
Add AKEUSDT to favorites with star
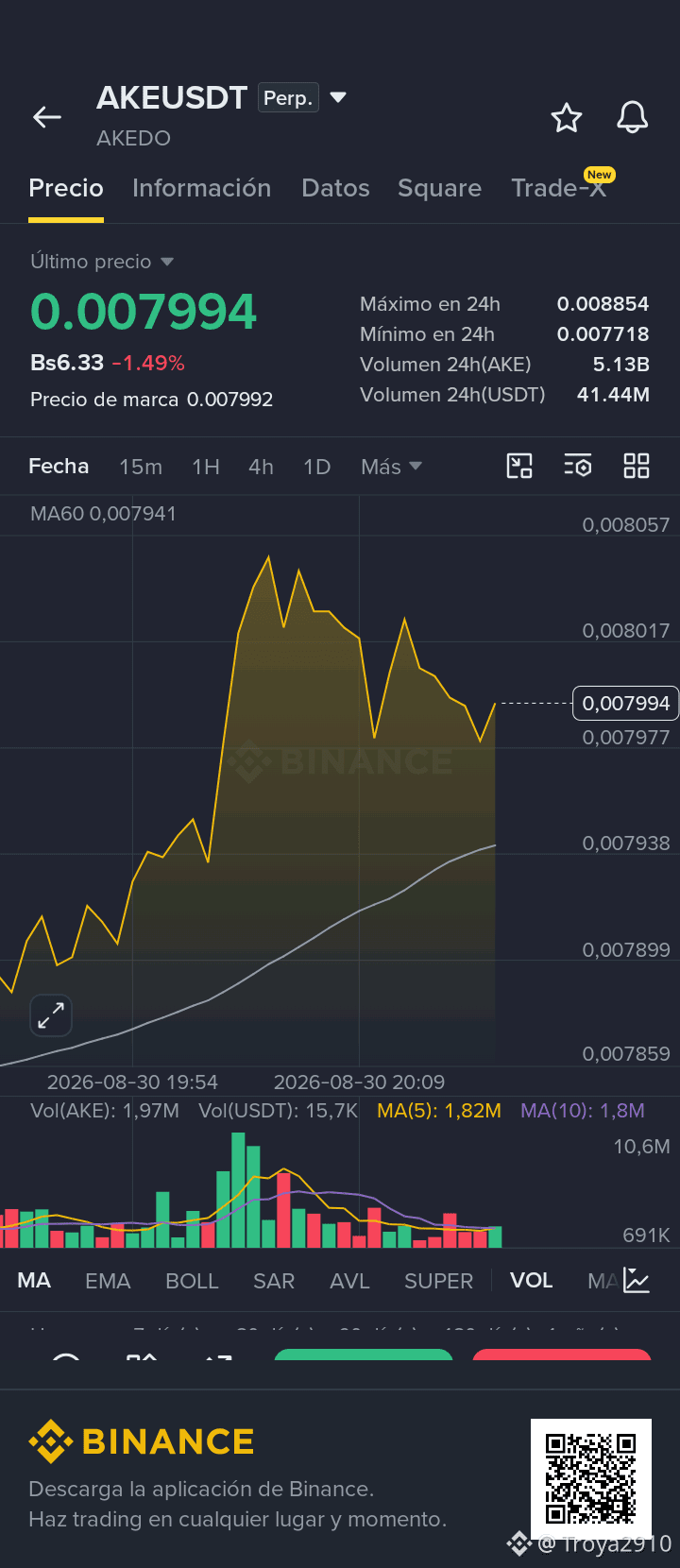click(567, 118)
